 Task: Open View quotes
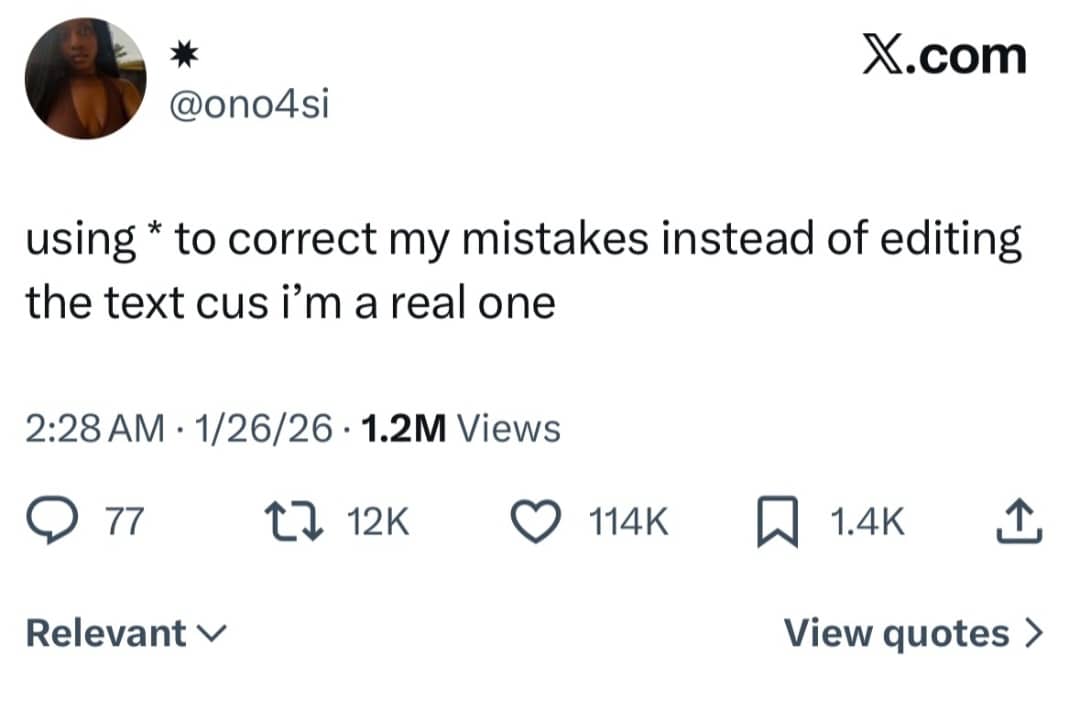[x=896, y=633]
